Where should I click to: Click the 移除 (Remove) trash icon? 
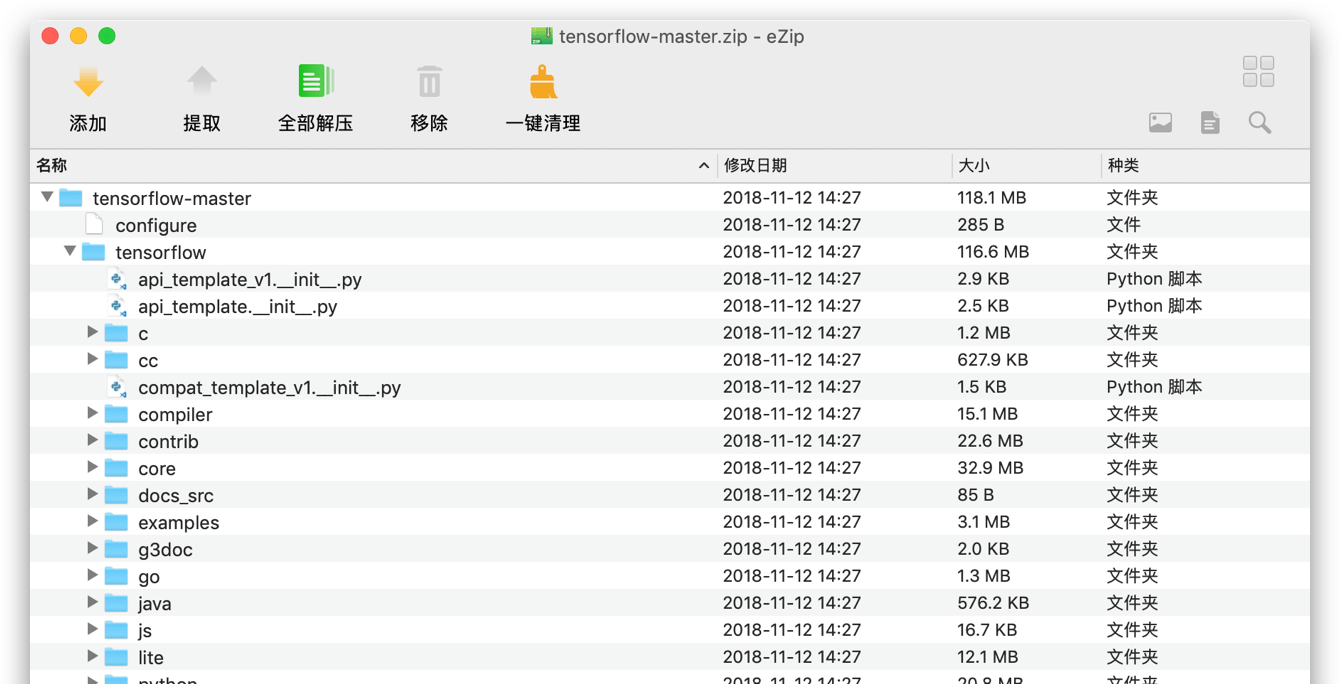tap(429, 82)
